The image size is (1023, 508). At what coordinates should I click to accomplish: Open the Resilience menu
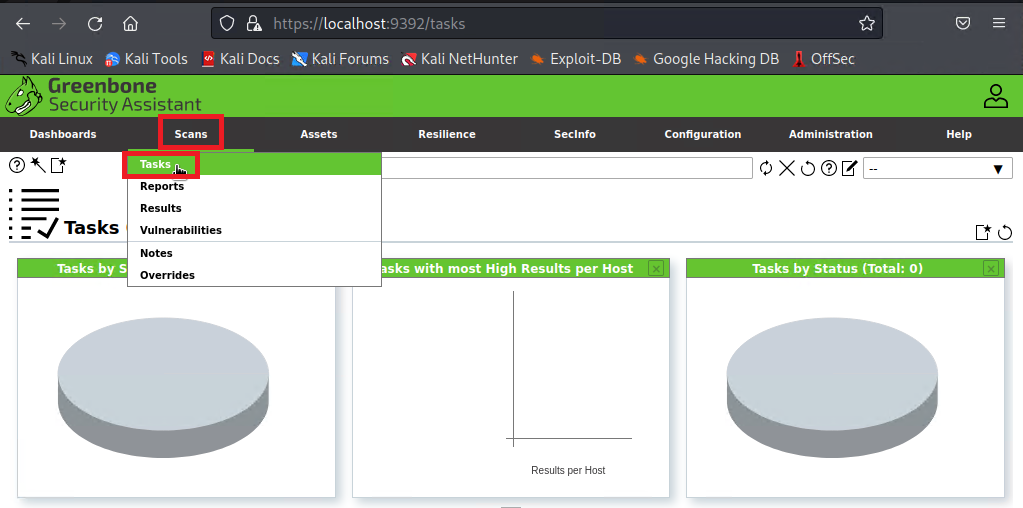pos(447,134)
